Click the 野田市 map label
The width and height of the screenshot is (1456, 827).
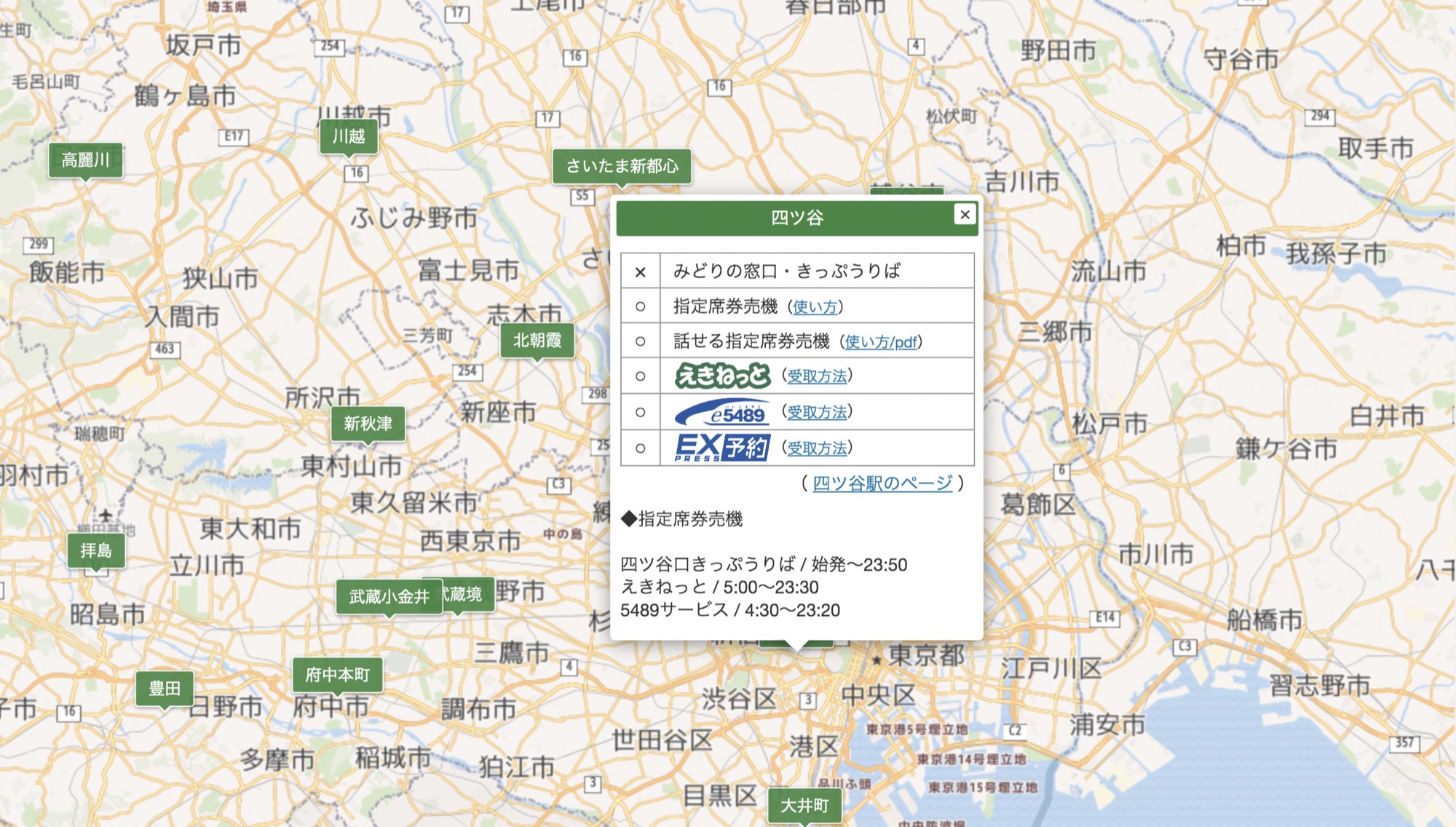tap(1058, 51)
